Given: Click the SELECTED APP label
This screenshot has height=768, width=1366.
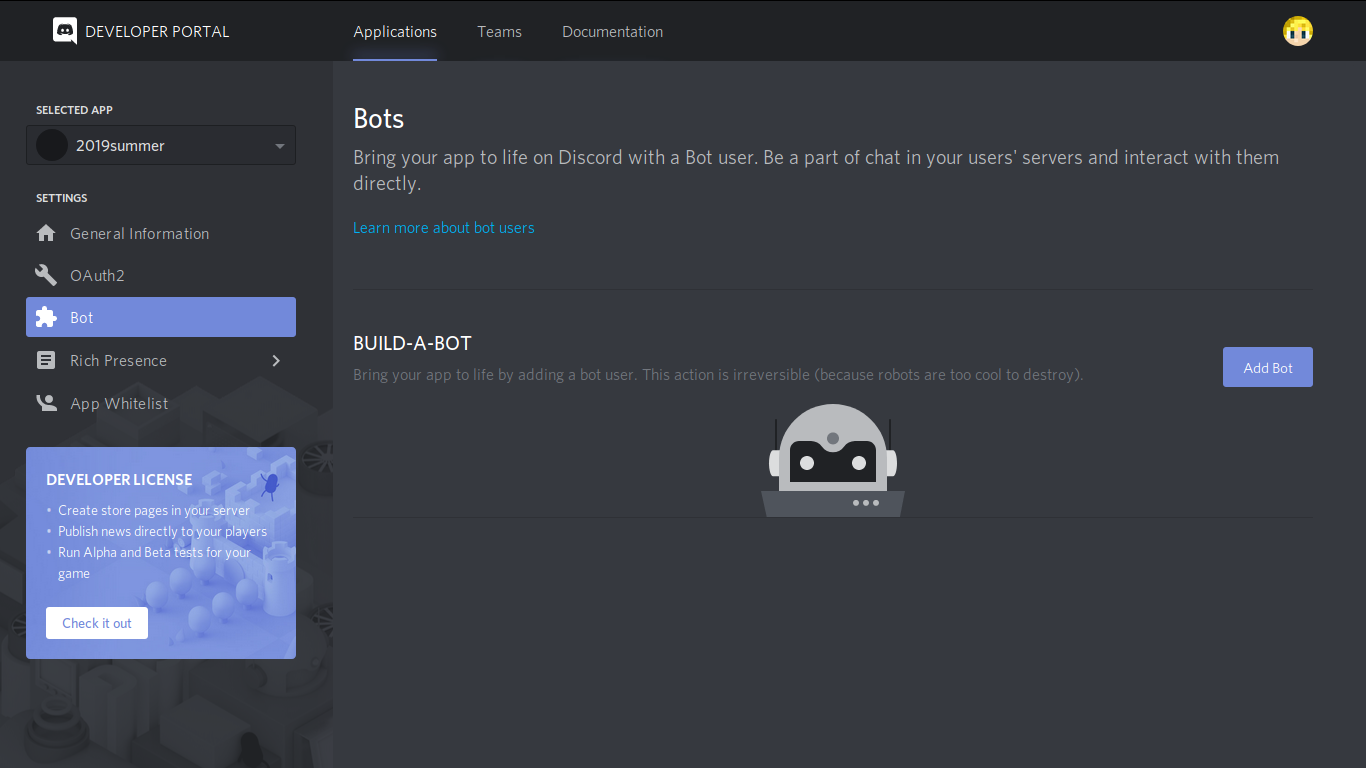Looking at the screenshot, I should coord(74,110).
